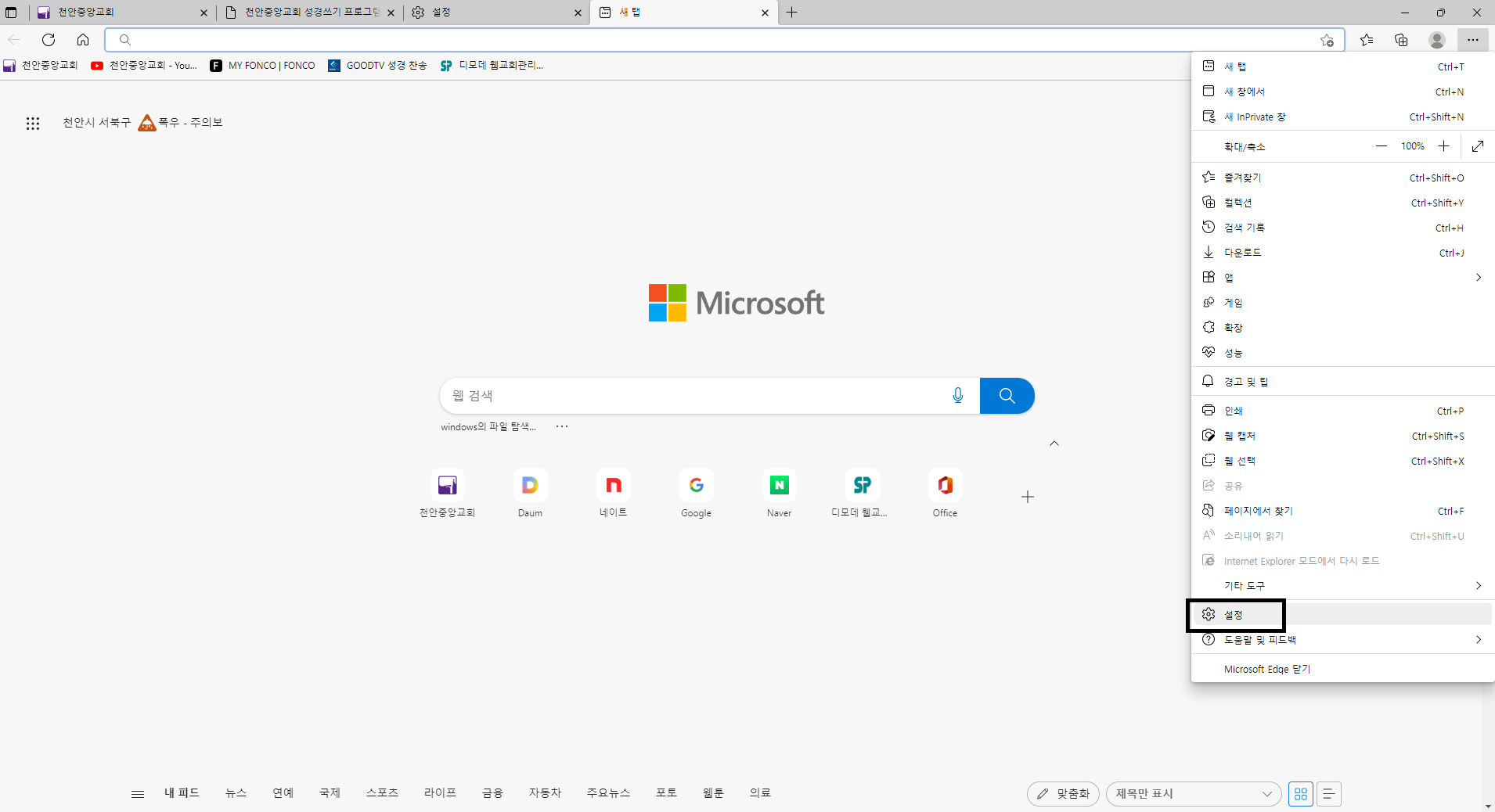
Task: Open 성능 from the menu
Action: click(1342, 353)
